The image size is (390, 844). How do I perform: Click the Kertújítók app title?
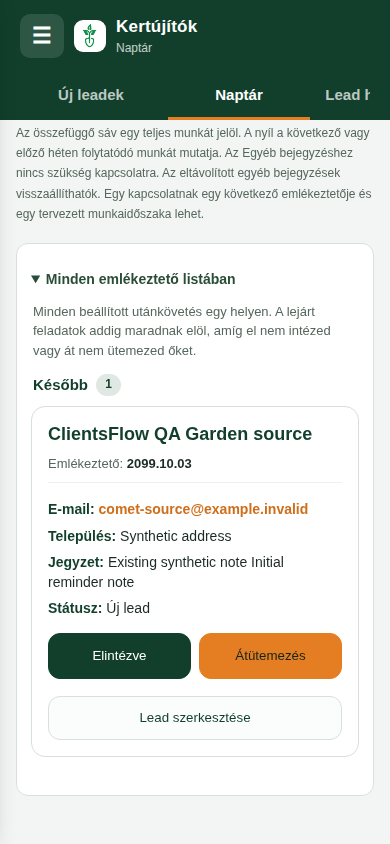[157, 26]
